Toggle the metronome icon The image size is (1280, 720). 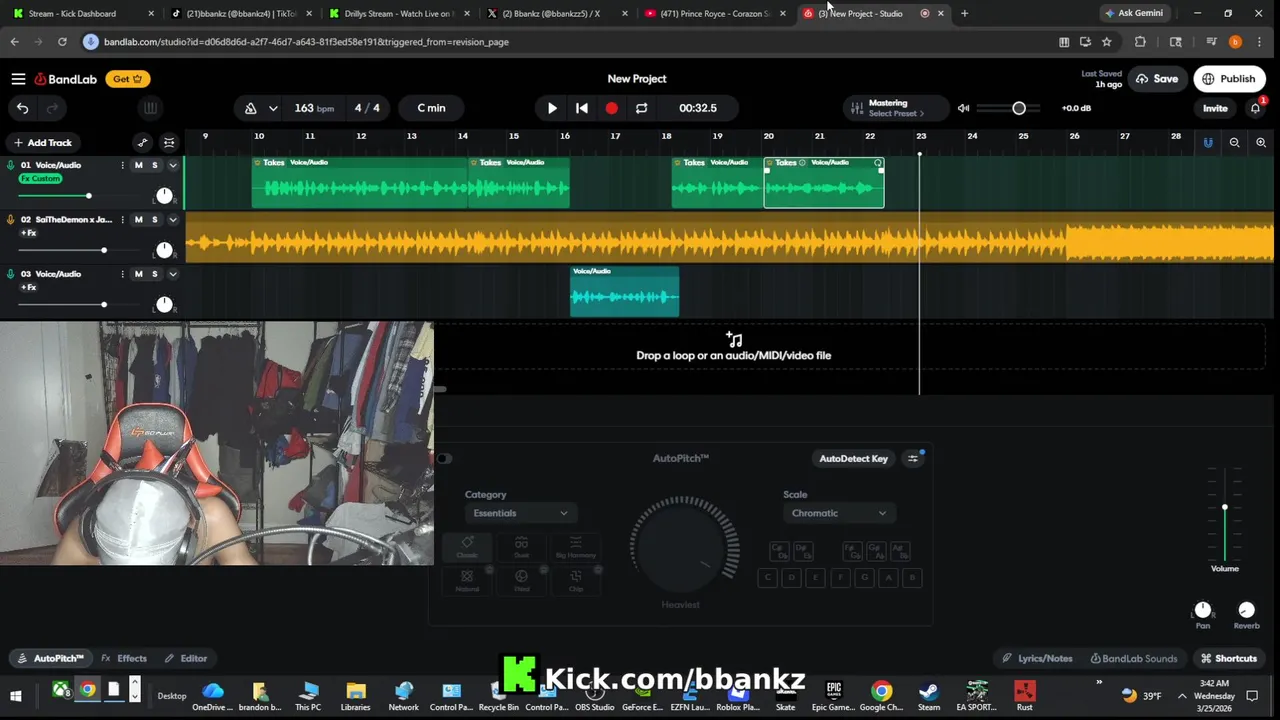(251, 108)
